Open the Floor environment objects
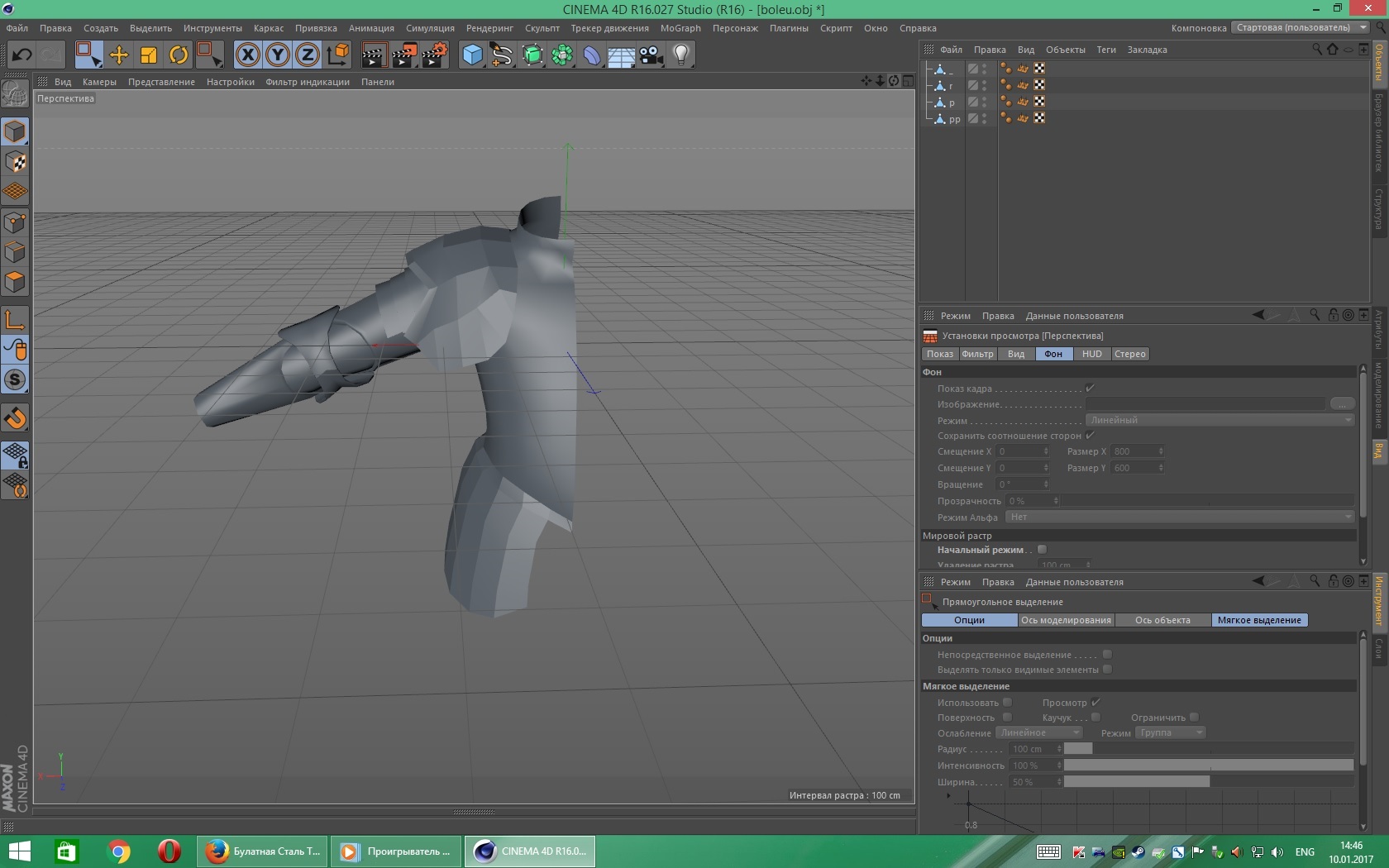 [x=622, y=55]
